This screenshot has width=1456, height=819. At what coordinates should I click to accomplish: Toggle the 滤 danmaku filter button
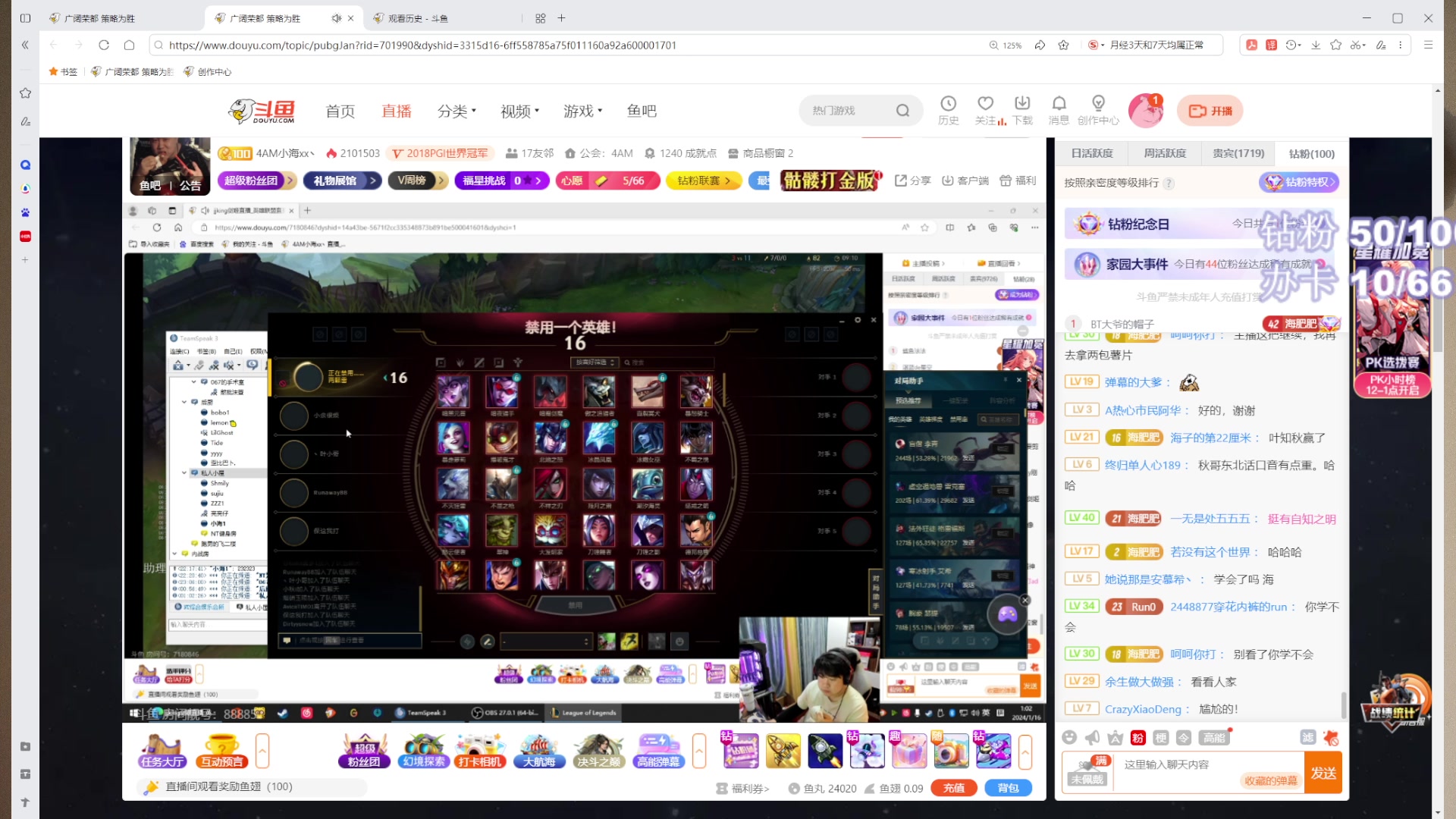(x=1308, y=737)
